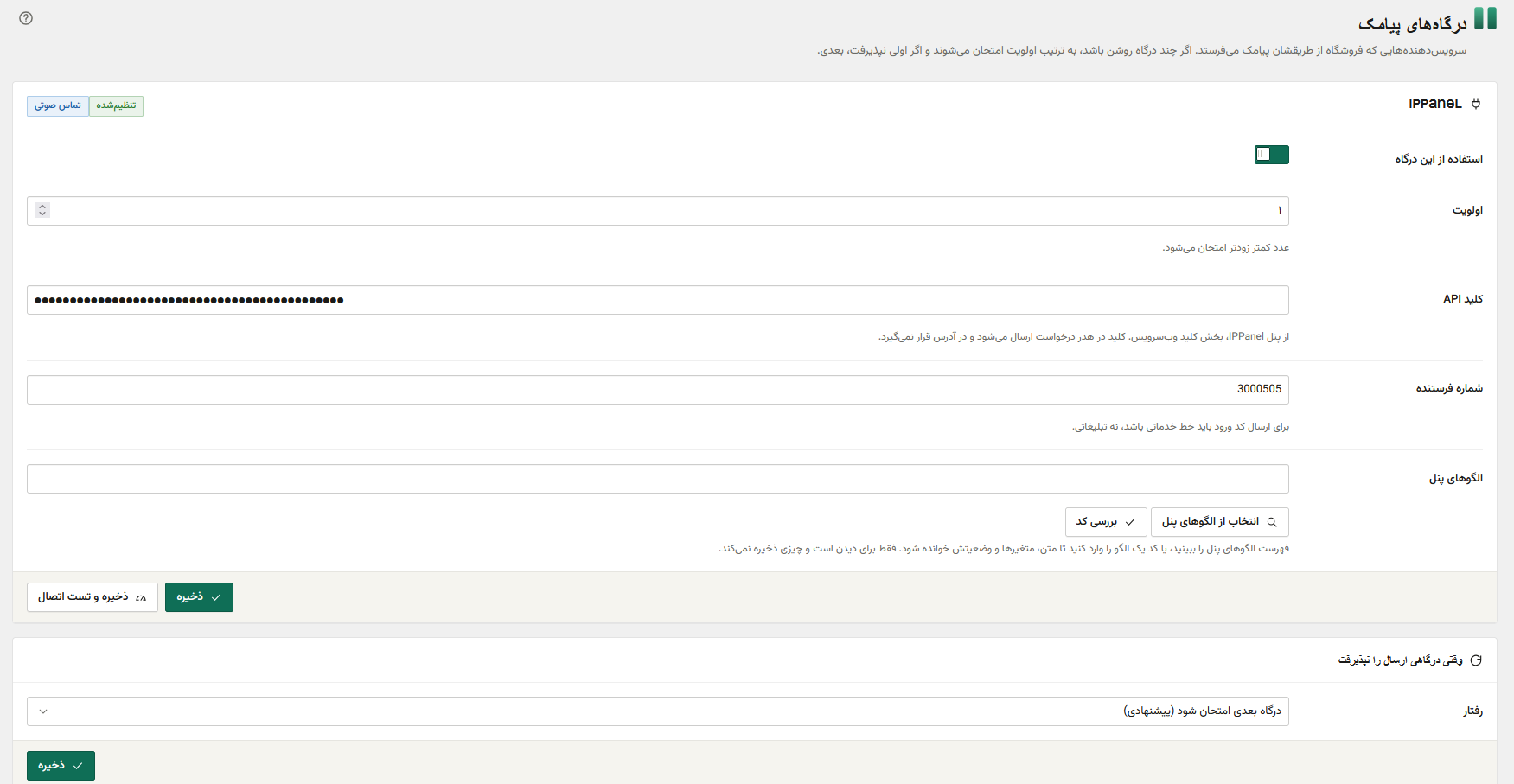
Task: Click the hint starting از پنل IPPanel، بخش کلید وب‌سرویس
Action: (x=1083, y=337)
